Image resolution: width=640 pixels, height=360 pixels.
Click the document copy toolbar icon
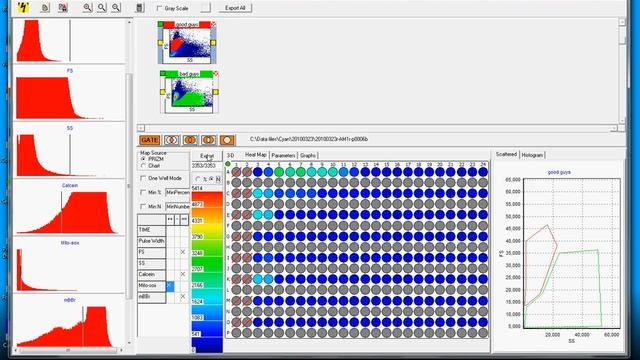pos(45,7)
